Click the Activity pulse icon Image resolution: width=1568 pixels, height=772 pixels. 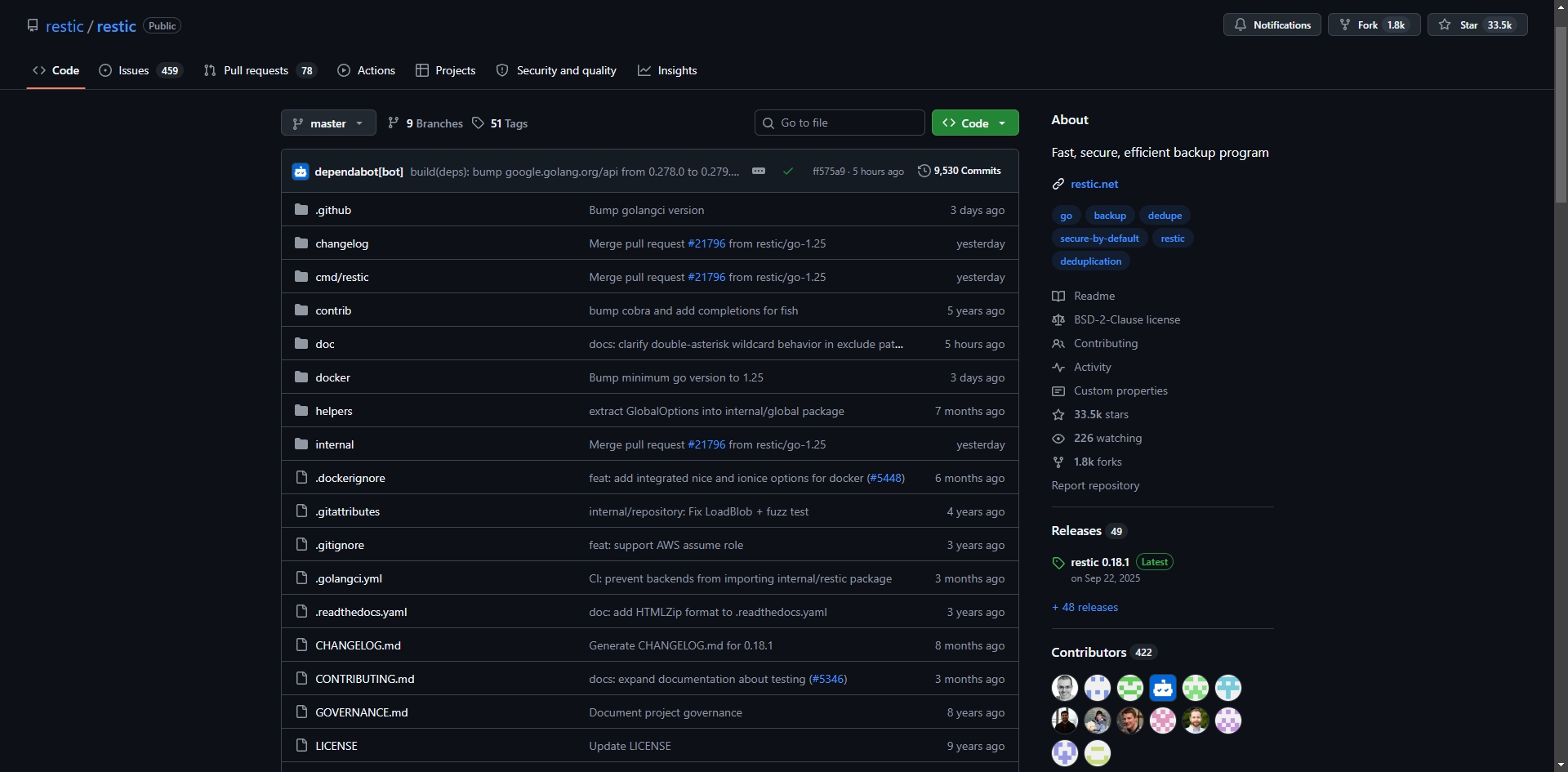[1058, 368]
